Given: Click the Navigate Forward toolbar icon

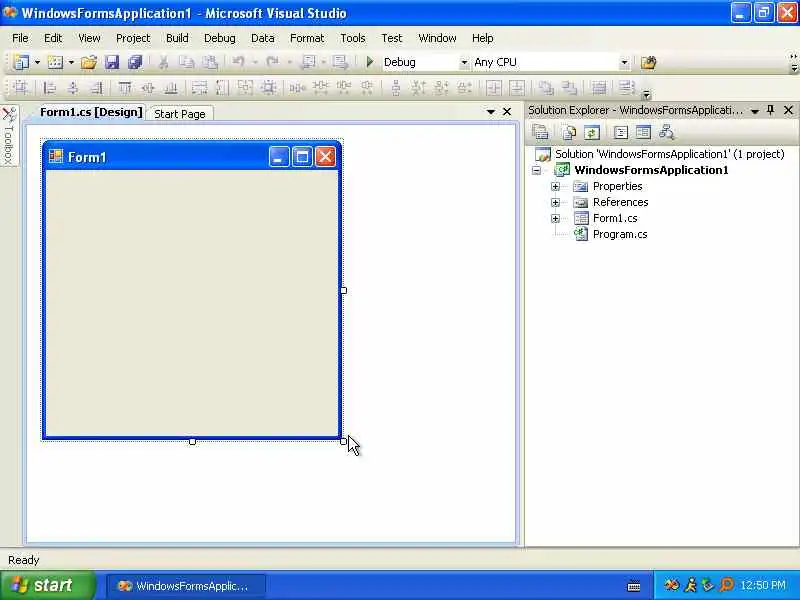Looking at the screenshot, I should pyautogui.click(x=340, y=62).
